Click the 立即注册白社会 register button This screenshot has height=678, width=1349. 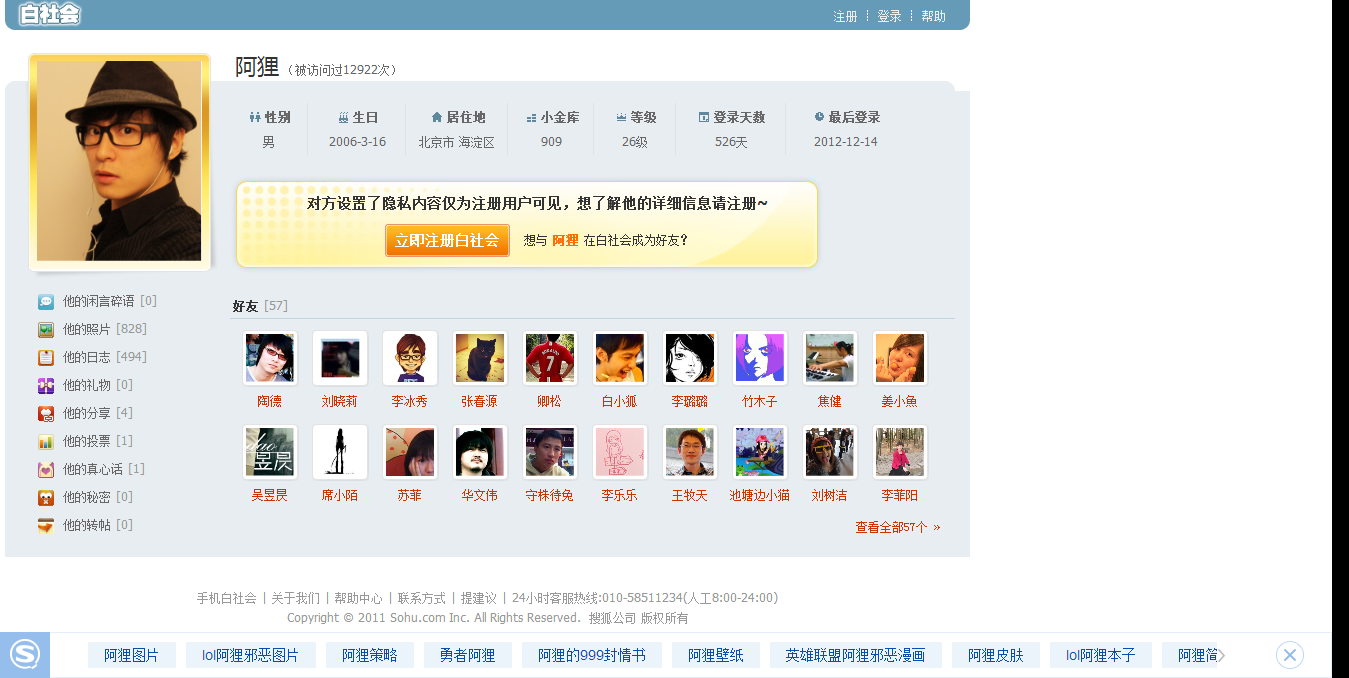[447, 240]
